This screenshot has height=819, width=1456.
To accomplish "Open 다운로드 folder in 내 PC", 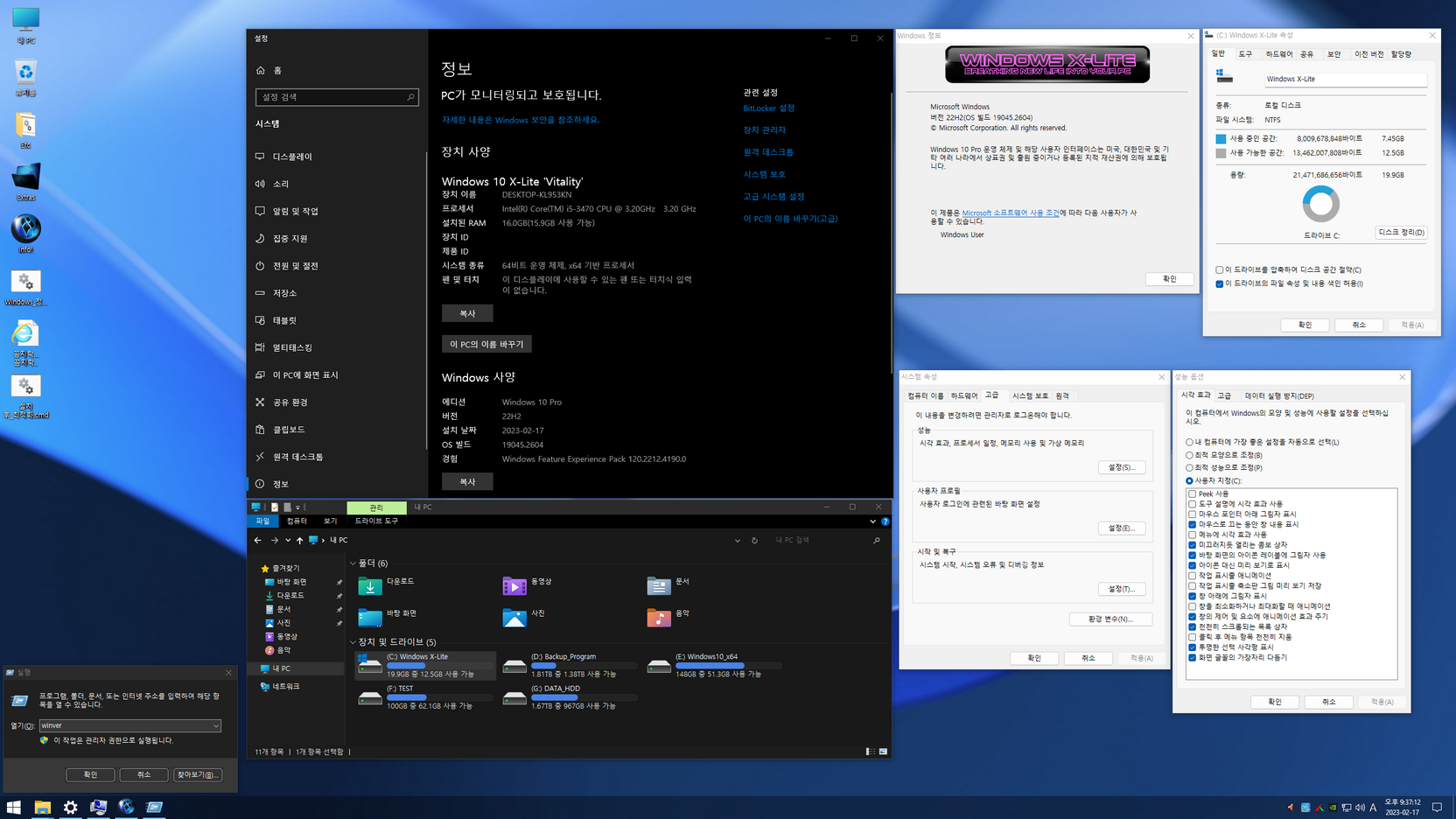I will pyautogui.click(x=387, y=584).
